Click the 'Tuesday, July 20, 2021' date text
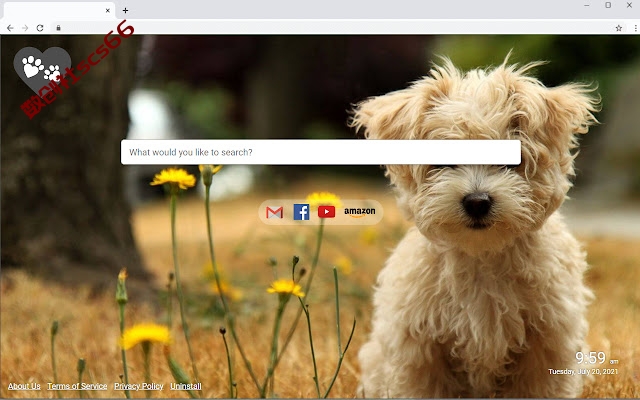The image size is (640, 400). click(x=583, y=372)
